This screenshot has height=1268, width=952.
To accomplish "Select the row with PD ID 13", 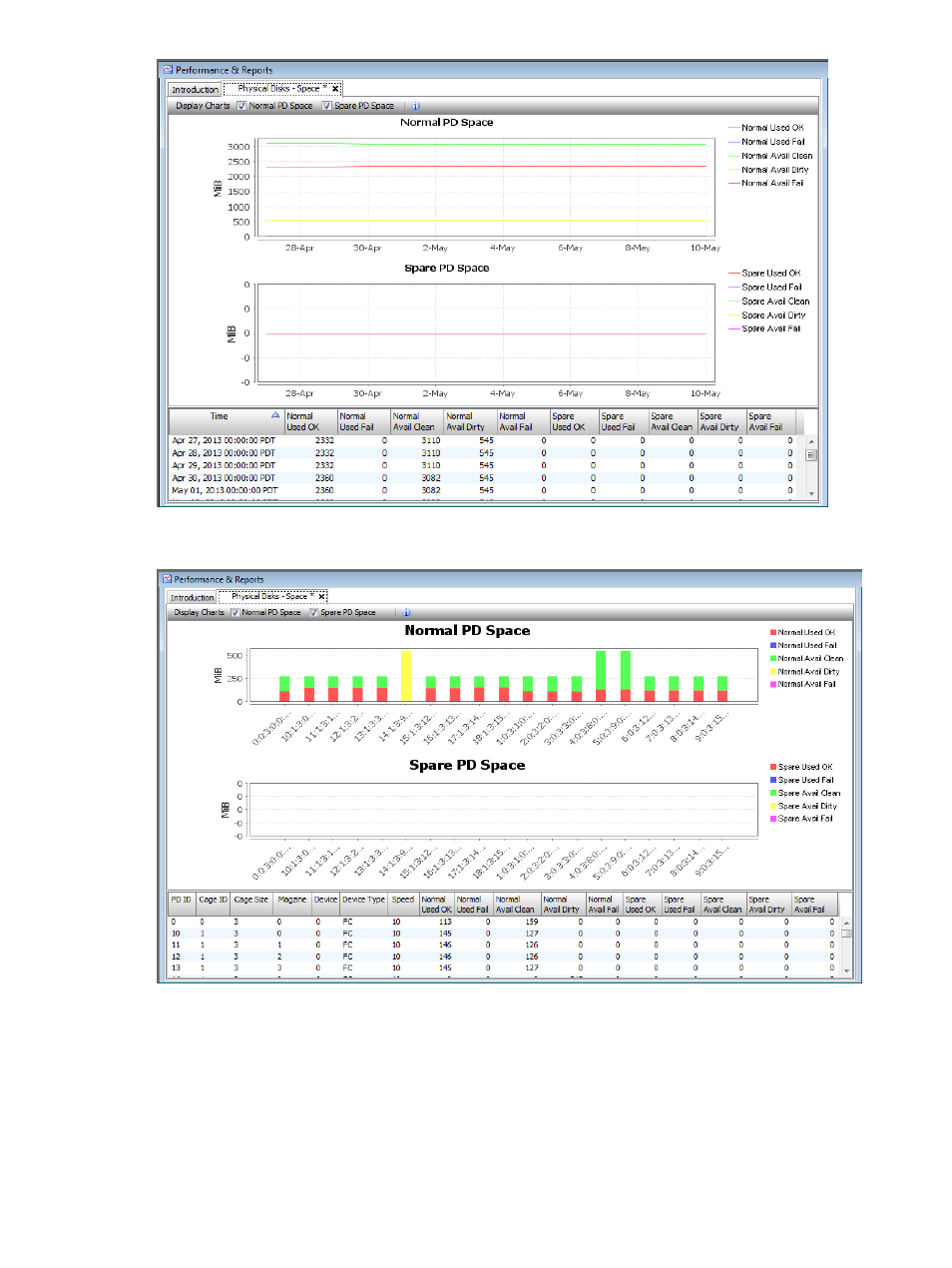I will click(x=504, y=967).
